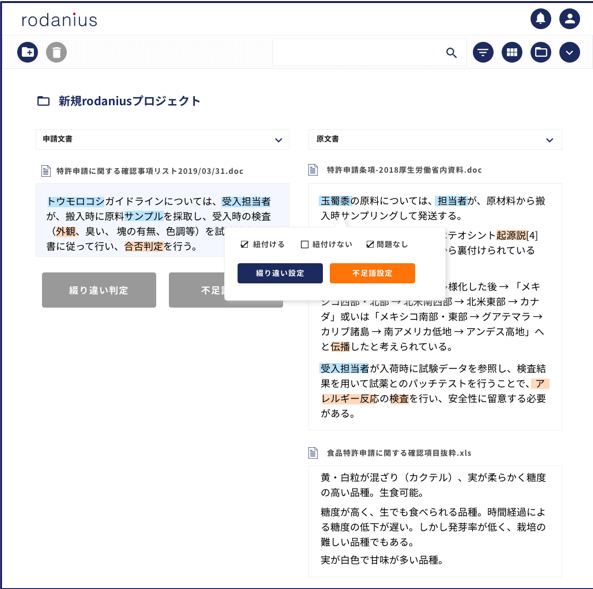
Task: Click highlighted word 外観
Action: click(66, 231)
